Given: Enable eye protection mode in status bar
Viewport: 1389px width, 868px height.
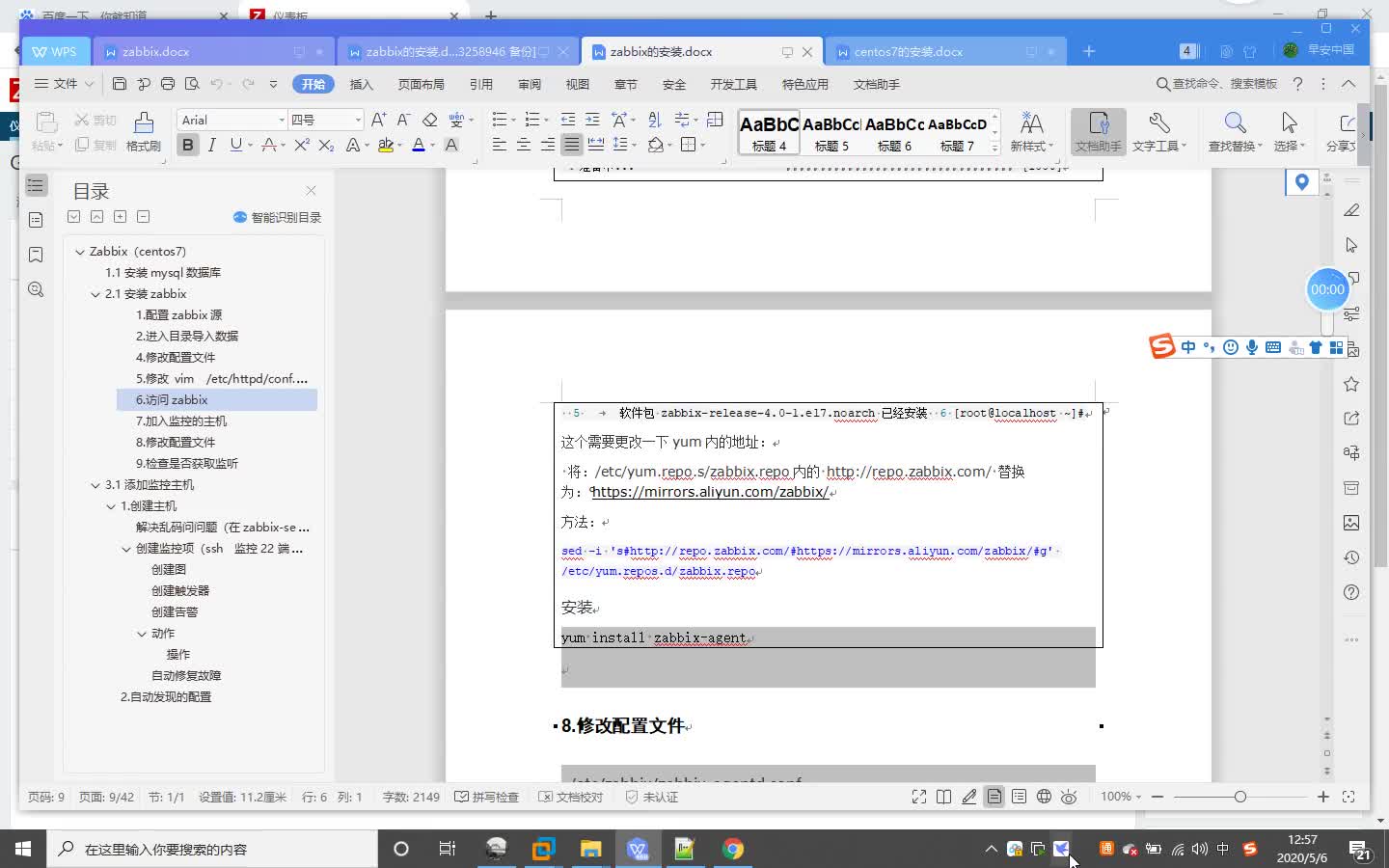Looking at the screenshot, I should pyautogui.click(x=1069, y=797).
